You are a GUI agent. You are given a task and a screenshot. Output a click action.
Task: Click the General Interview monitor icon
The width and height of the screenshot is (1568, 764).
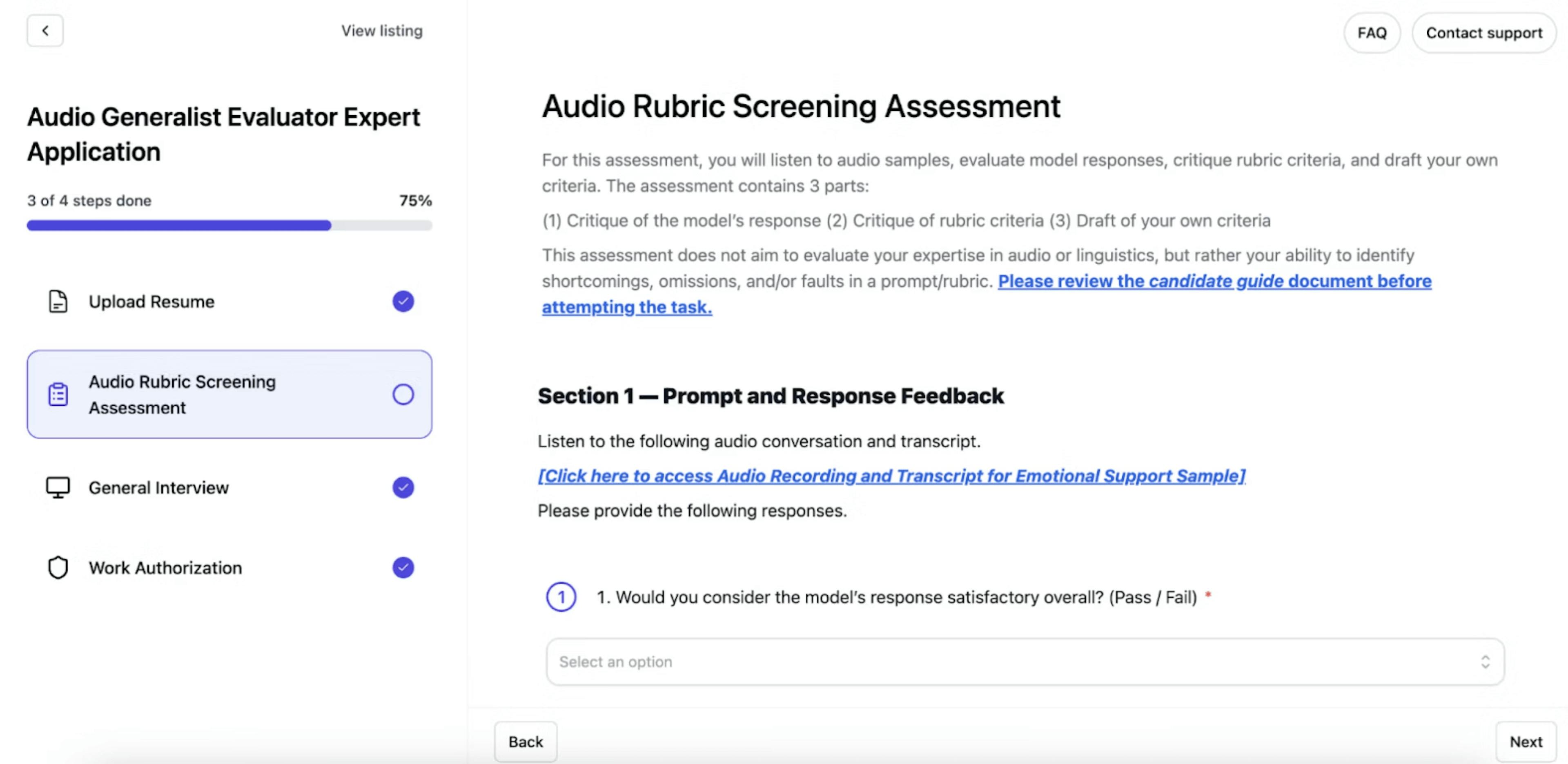58,487
